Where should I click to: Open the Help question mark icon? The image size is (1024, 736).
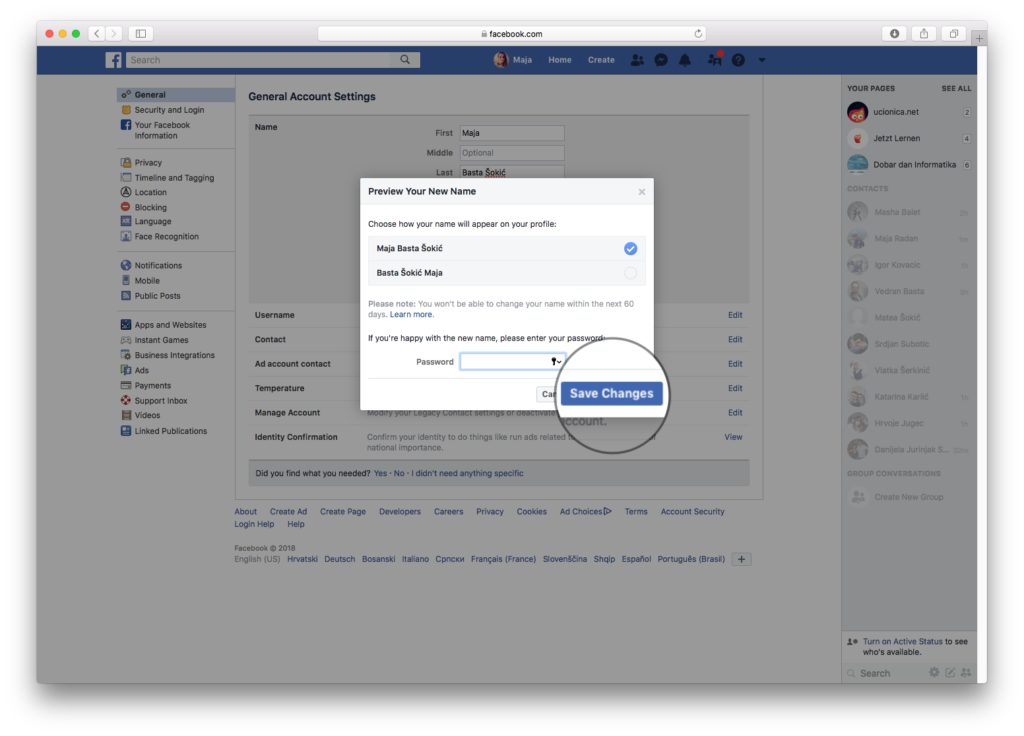pyautogui.click(x=738, y=60)
